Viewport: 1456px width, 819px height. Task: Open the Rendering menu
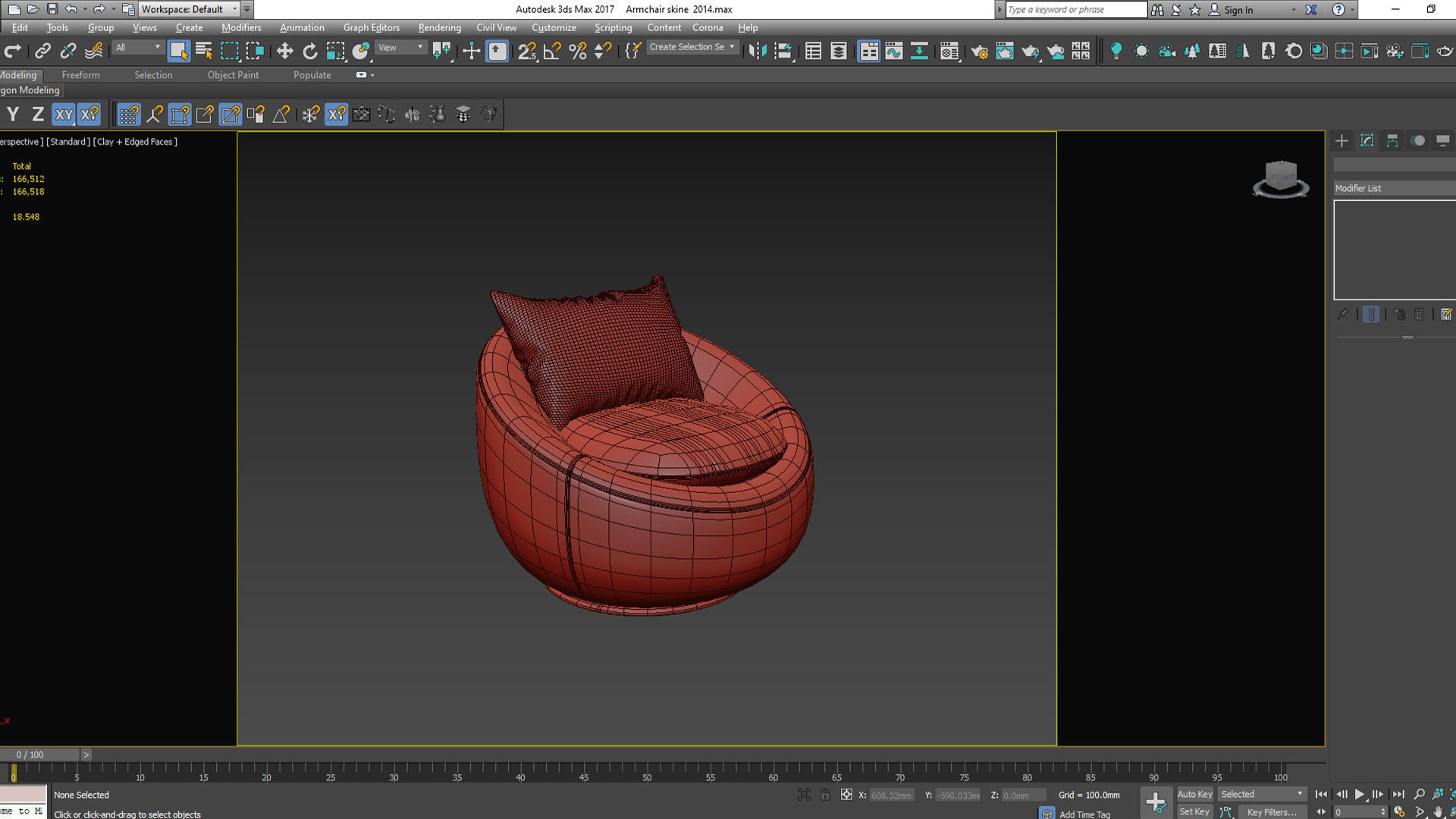(439, 27)
